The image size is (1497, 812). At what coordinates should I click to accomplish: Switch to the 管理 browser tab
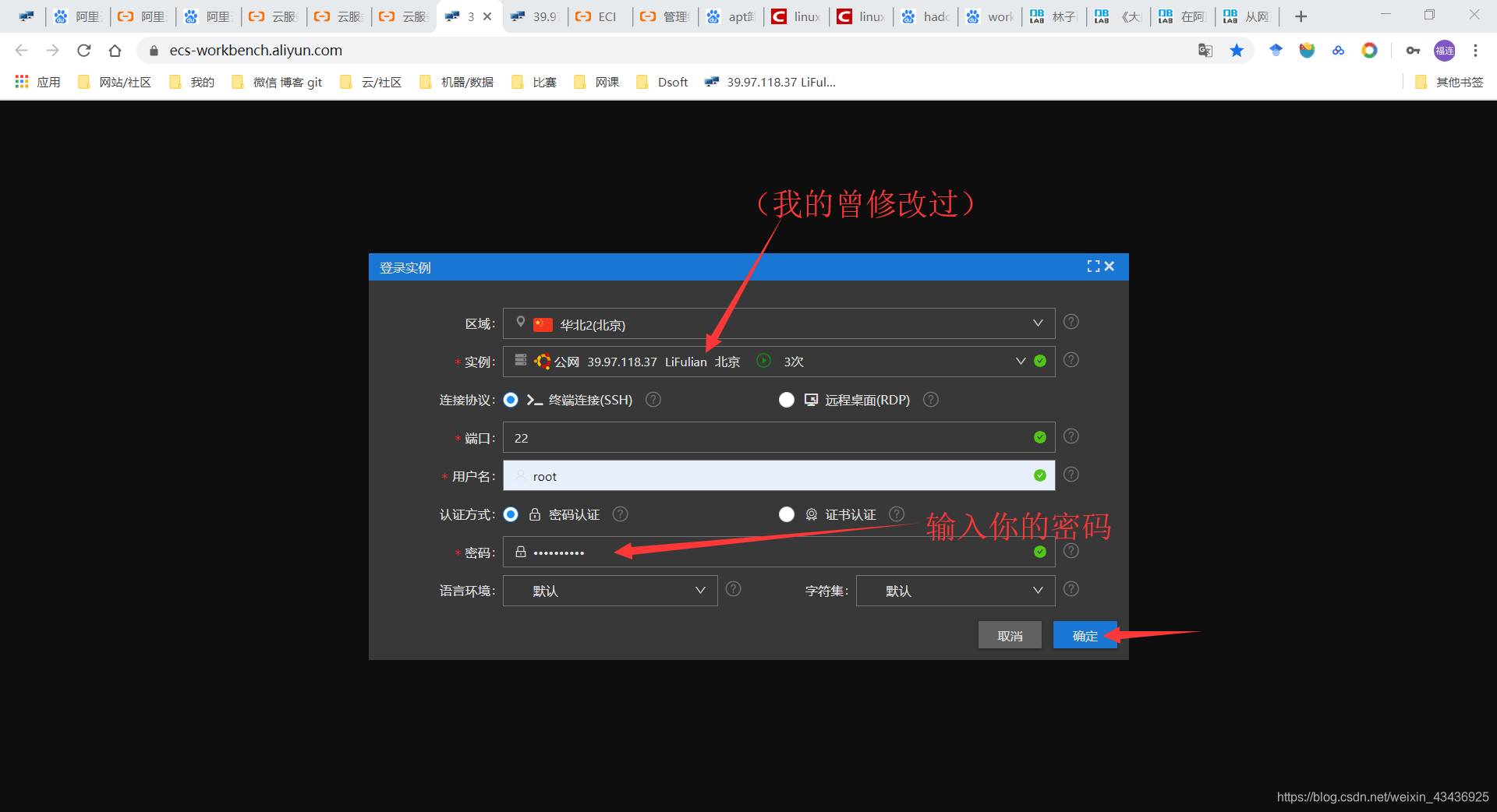[x=665, y=16]
